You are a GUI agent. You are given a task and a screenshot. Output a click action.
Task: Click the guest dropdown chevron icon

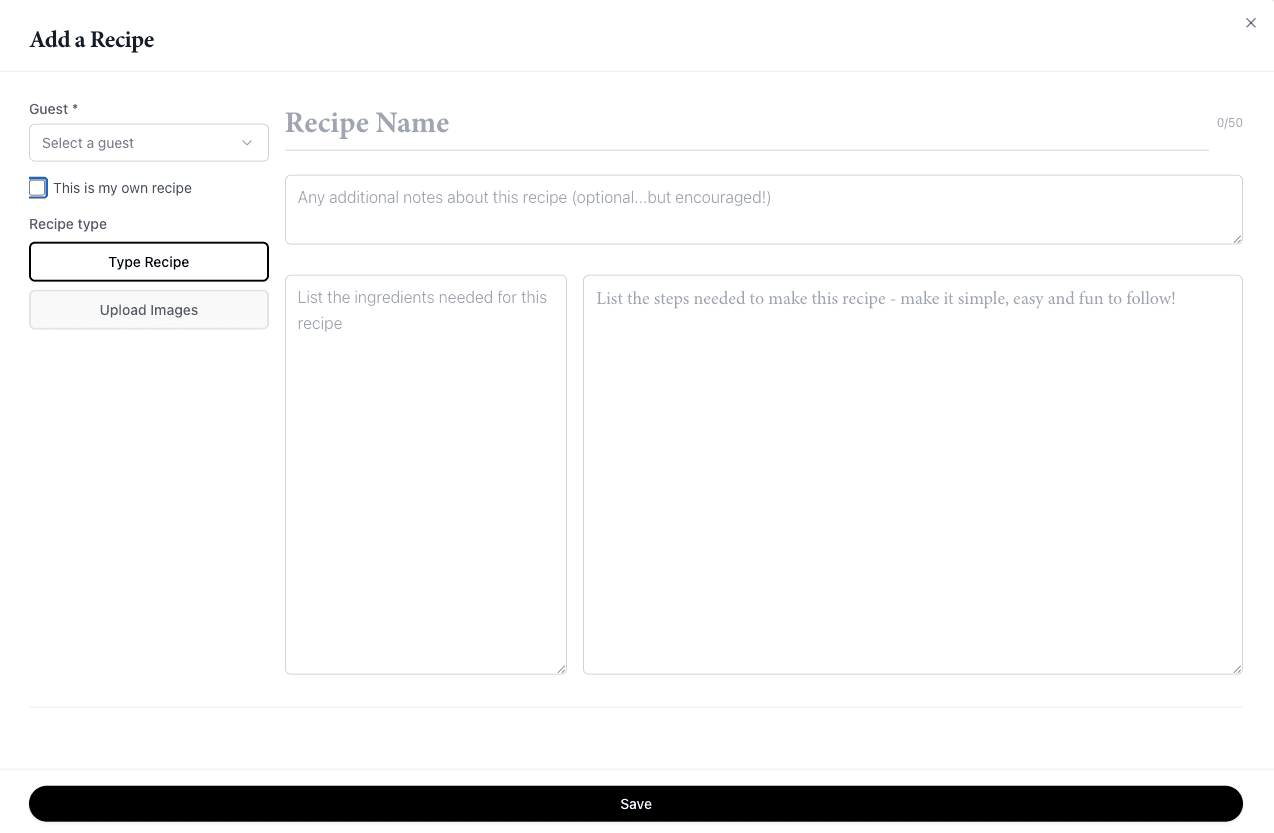[246, 143]
